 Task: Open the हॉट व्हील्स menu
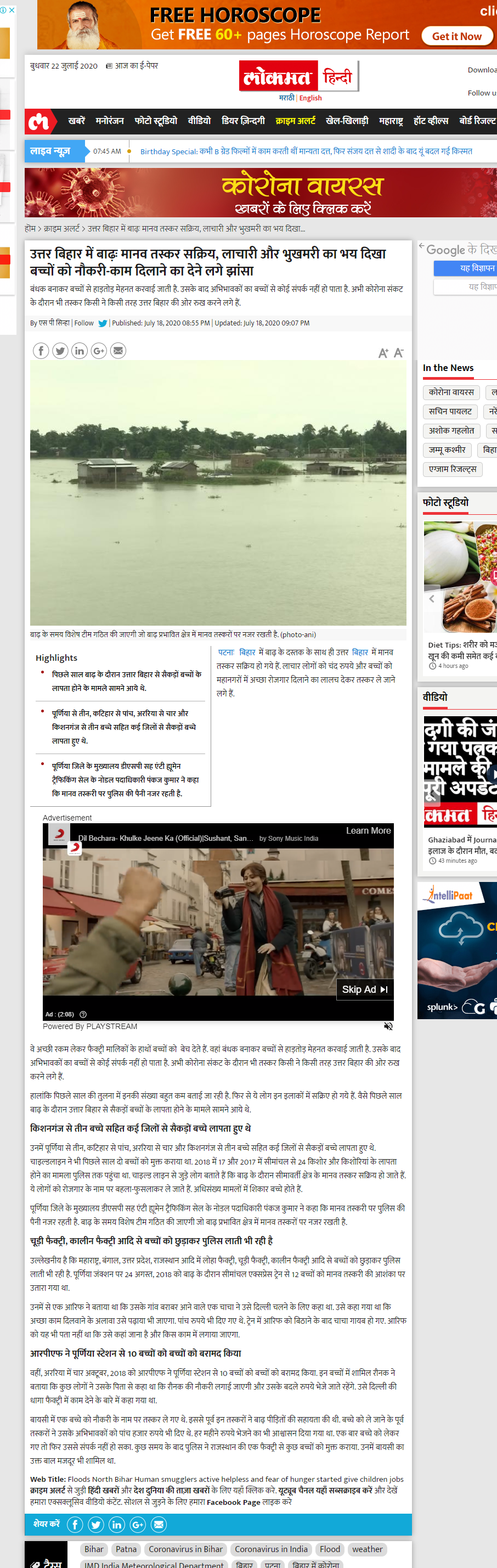[x=431, y=121]
